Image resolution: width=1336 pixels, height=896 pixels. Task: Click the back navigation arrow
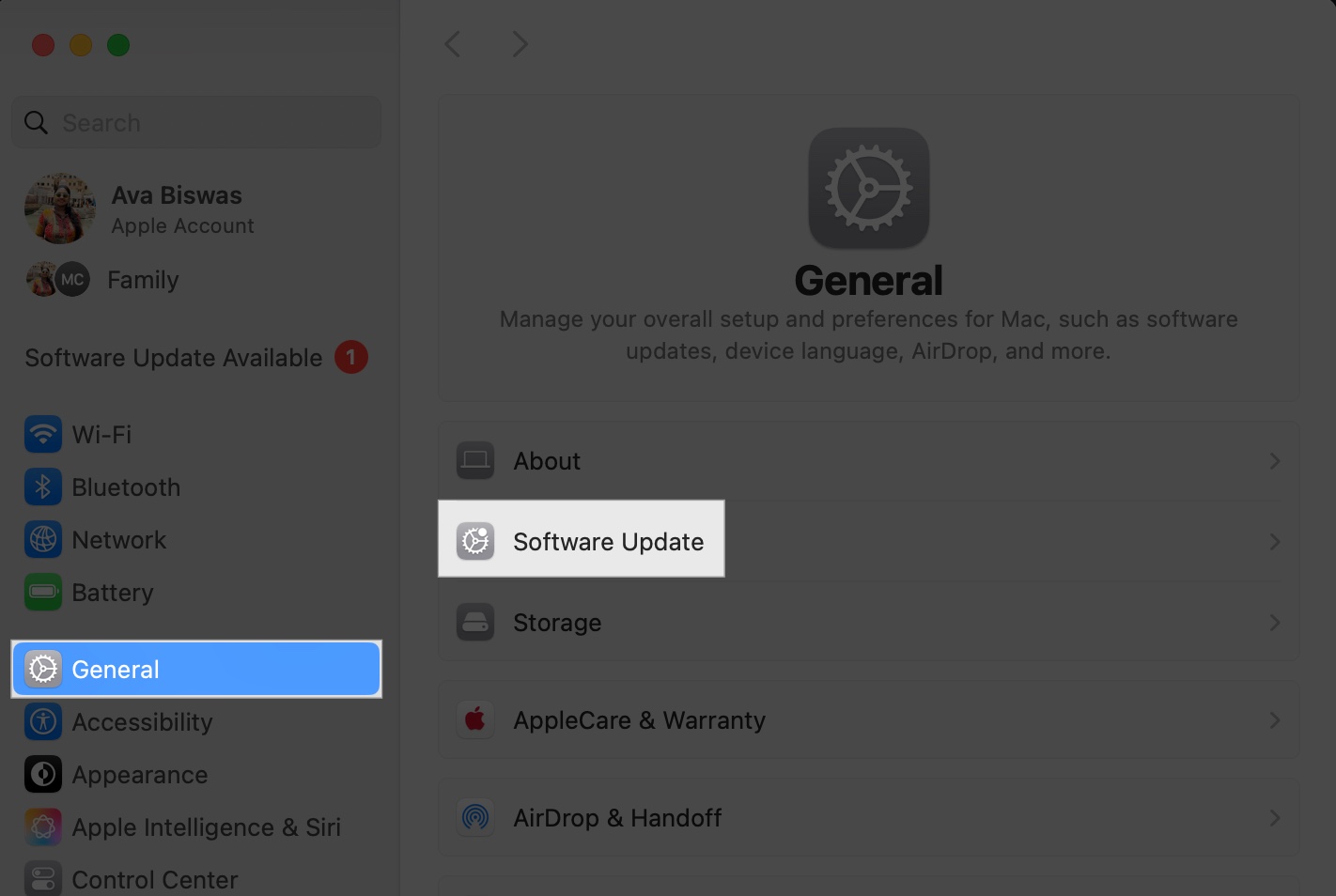(453, 43)
